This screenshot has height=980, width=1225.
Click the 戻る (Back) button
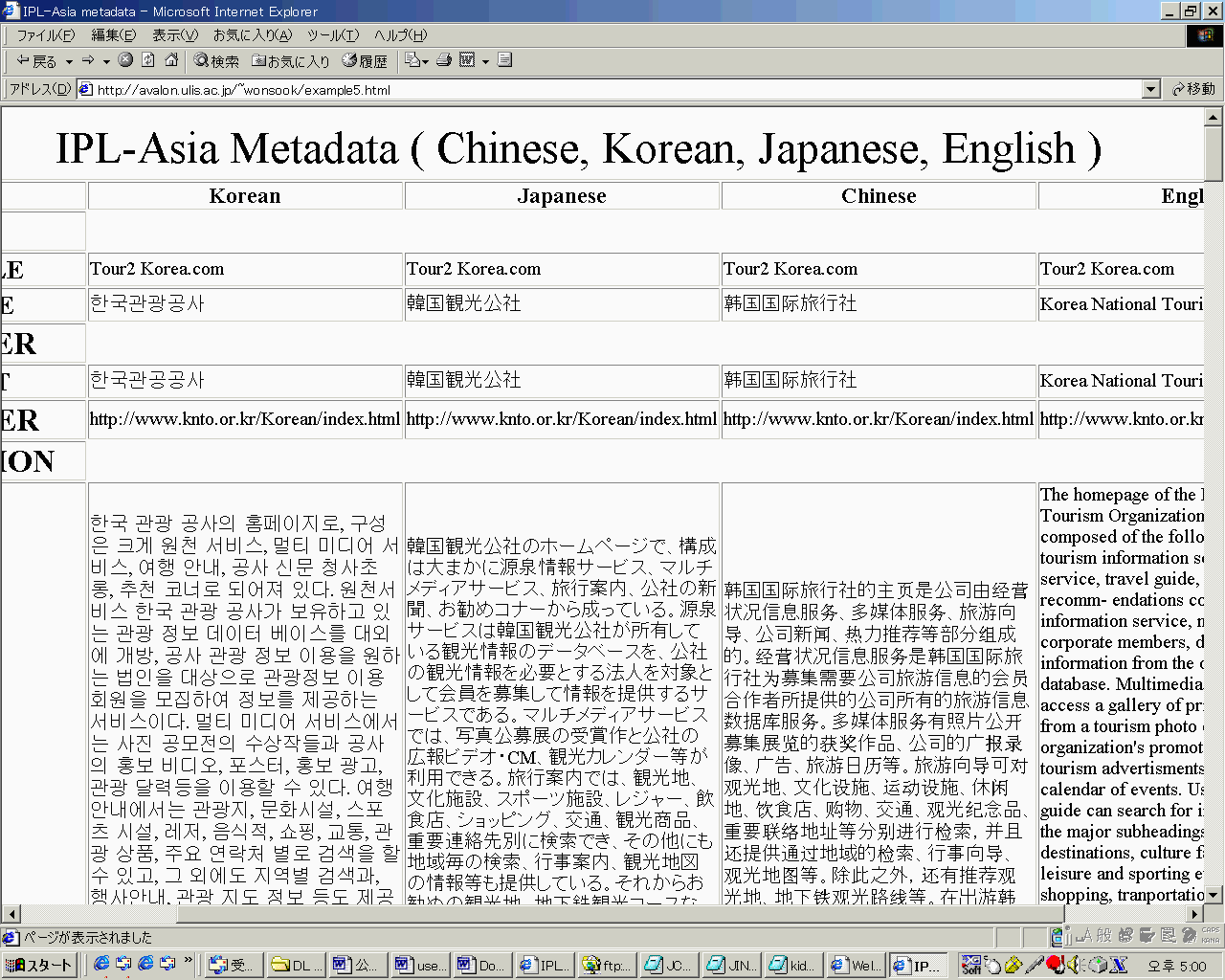(x=36, y=61)
